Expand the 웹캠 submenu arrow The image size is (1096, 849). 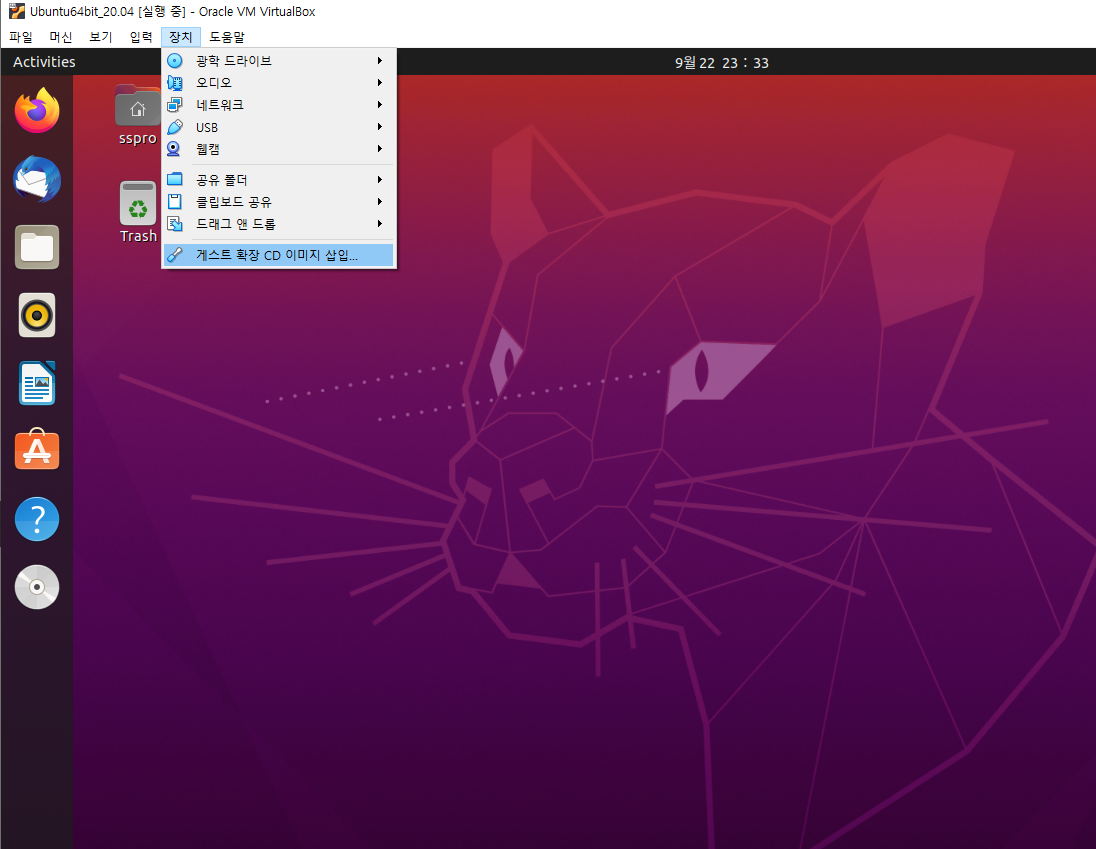click(380, 149)
